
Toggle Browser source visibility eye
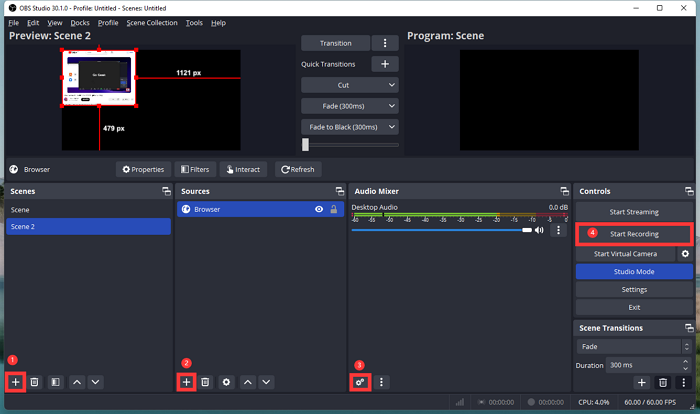[319, 209]
